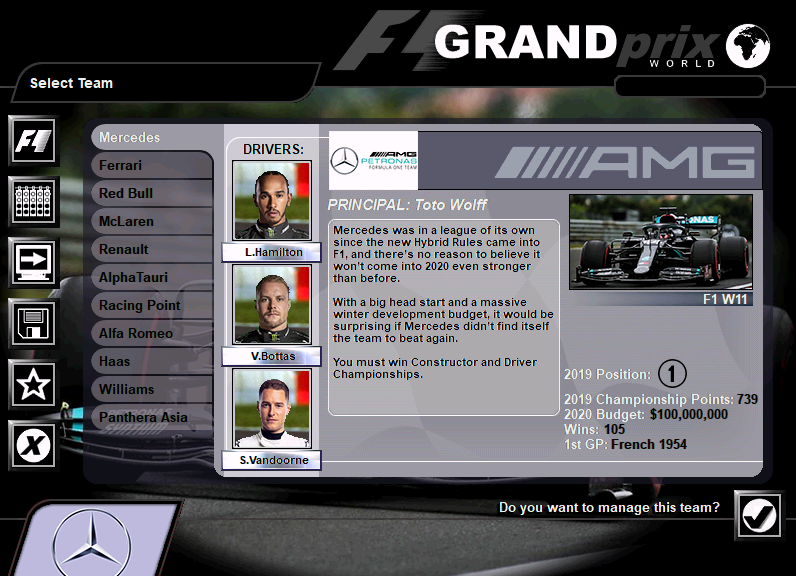Image resolution: width=796 pixels, height=576 pixels.
Task: Select Ferrari in the team list
Action: click(152, 165)
